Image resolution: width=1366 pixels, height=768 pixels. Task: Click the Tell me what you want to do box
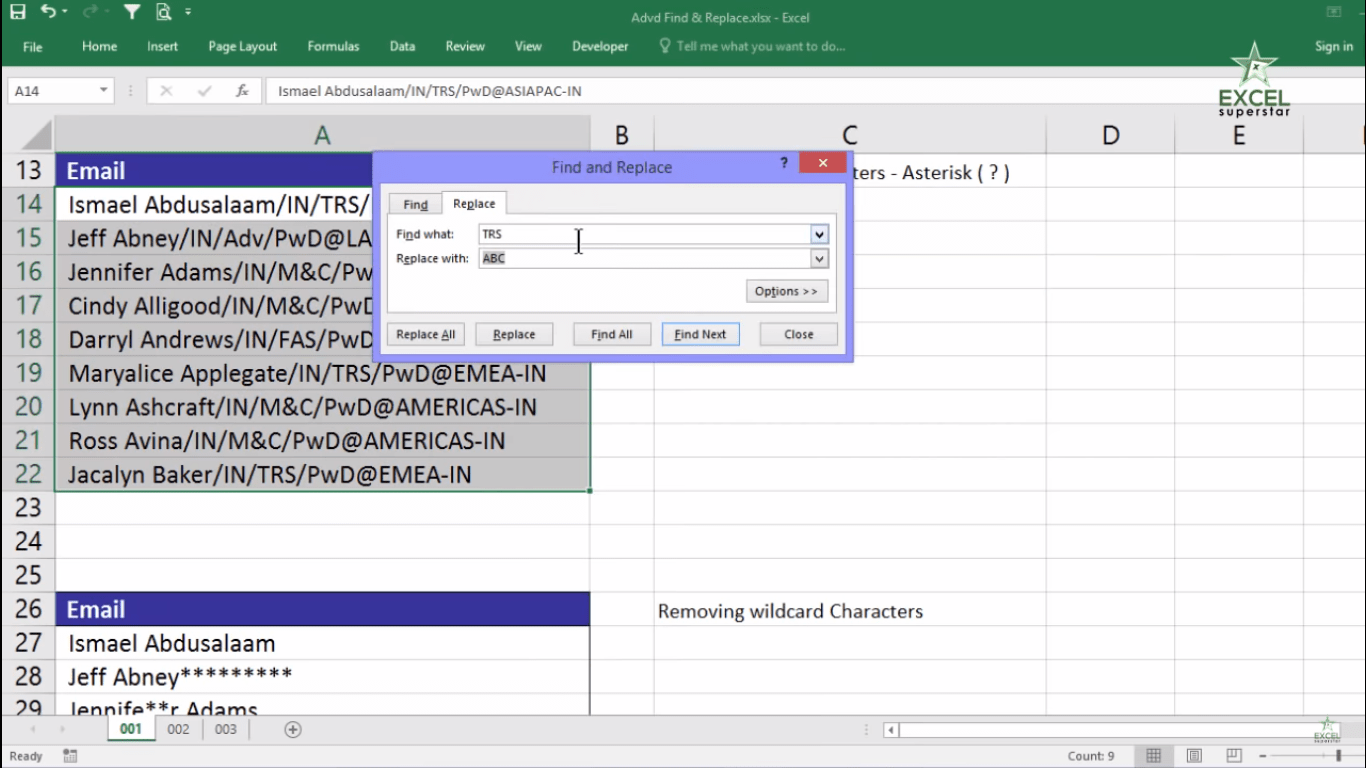pyautogui.click(x=760, y=46)
